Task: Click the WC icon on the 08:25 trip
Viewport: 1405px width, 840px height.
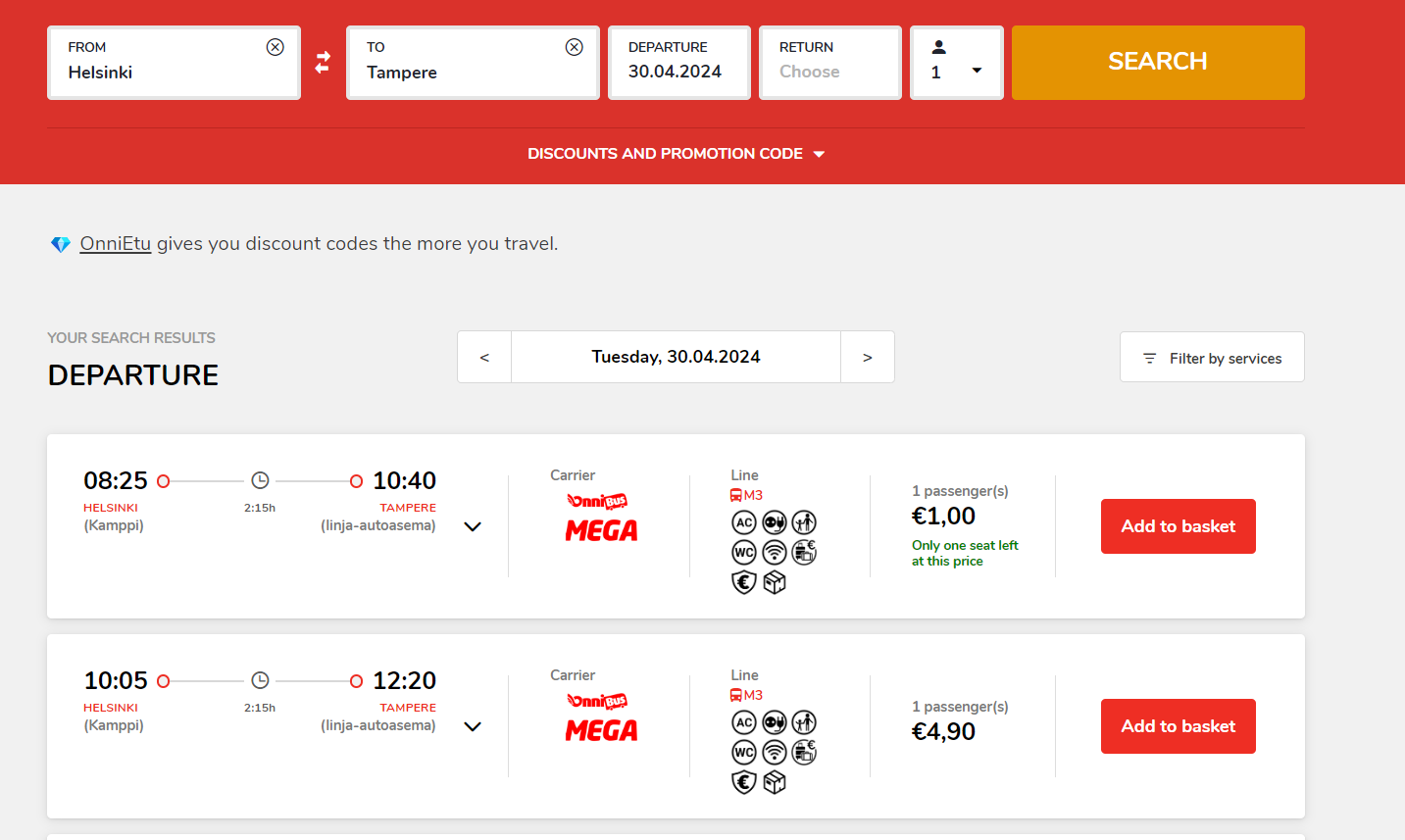Action: 744,553
